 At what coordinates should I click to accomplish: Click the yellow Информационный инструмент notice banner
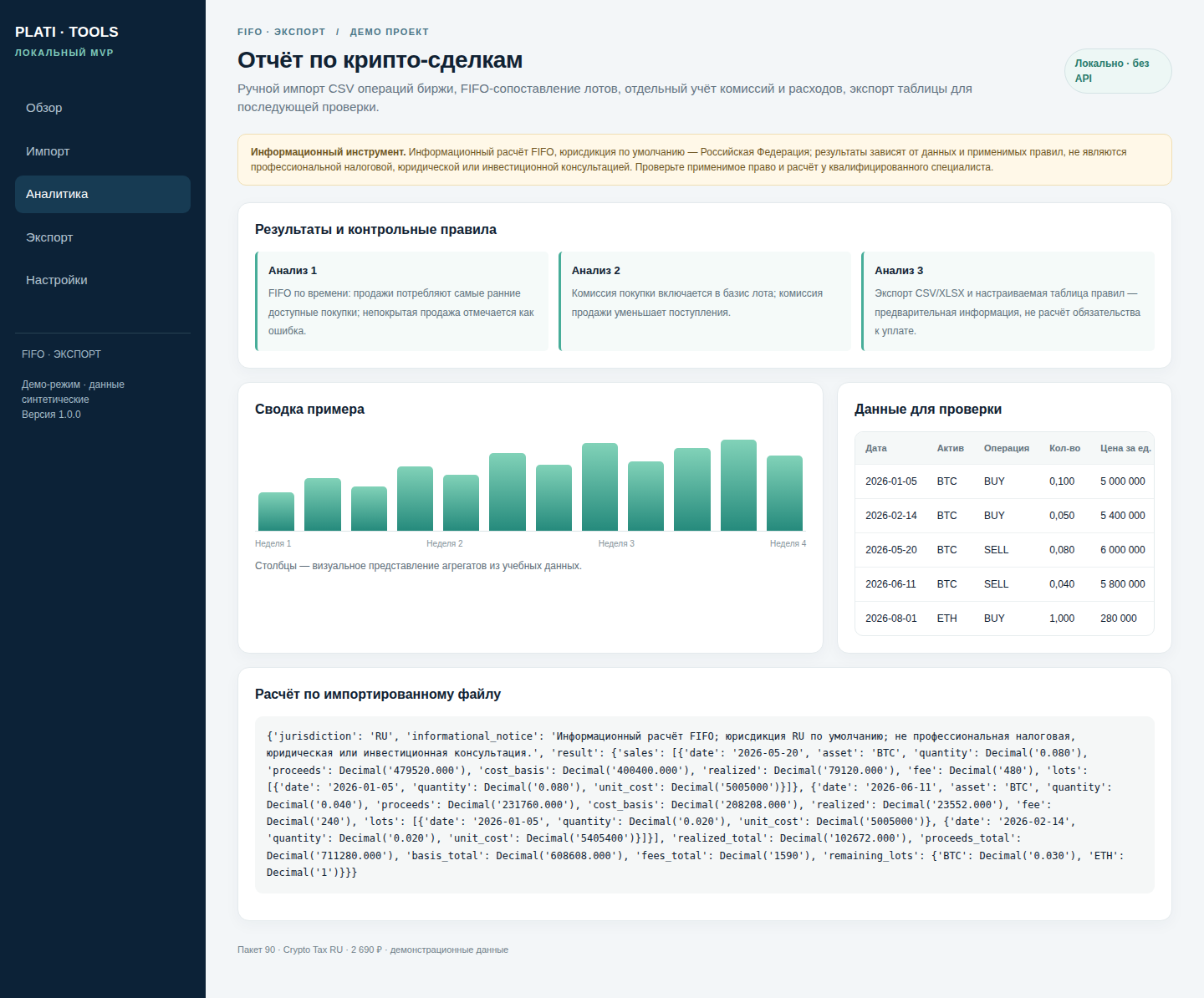point(705,160)
